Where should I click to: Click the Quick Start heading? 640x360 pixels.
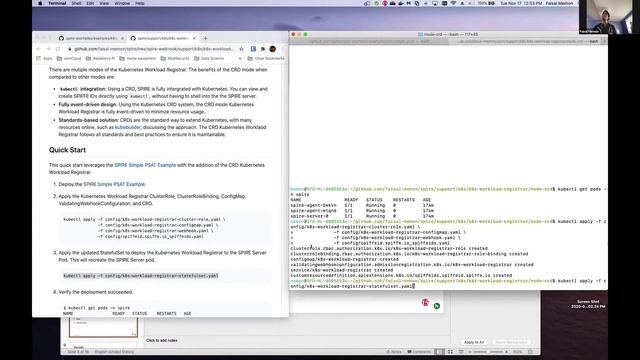pyautogui.click(x=67, y=150)
